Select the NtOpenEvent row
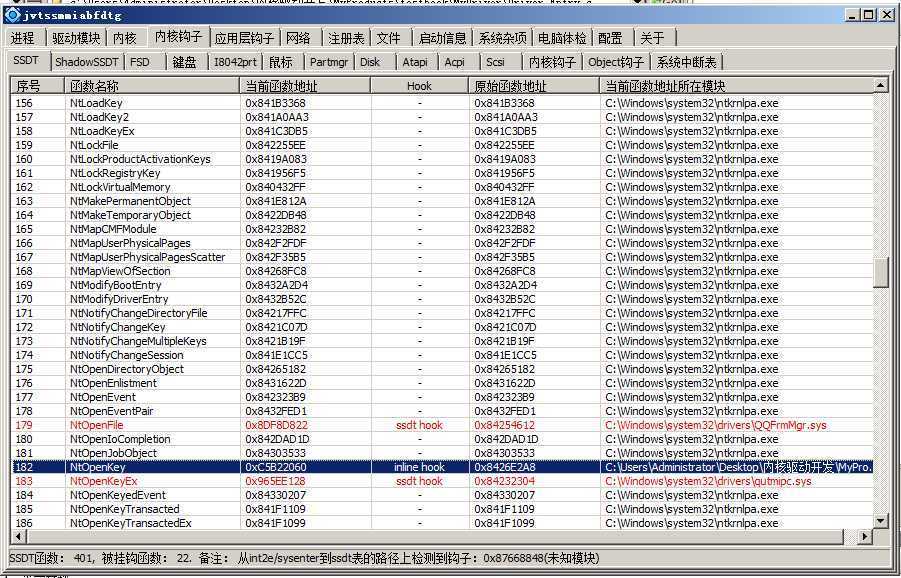 tap(442, 397)
